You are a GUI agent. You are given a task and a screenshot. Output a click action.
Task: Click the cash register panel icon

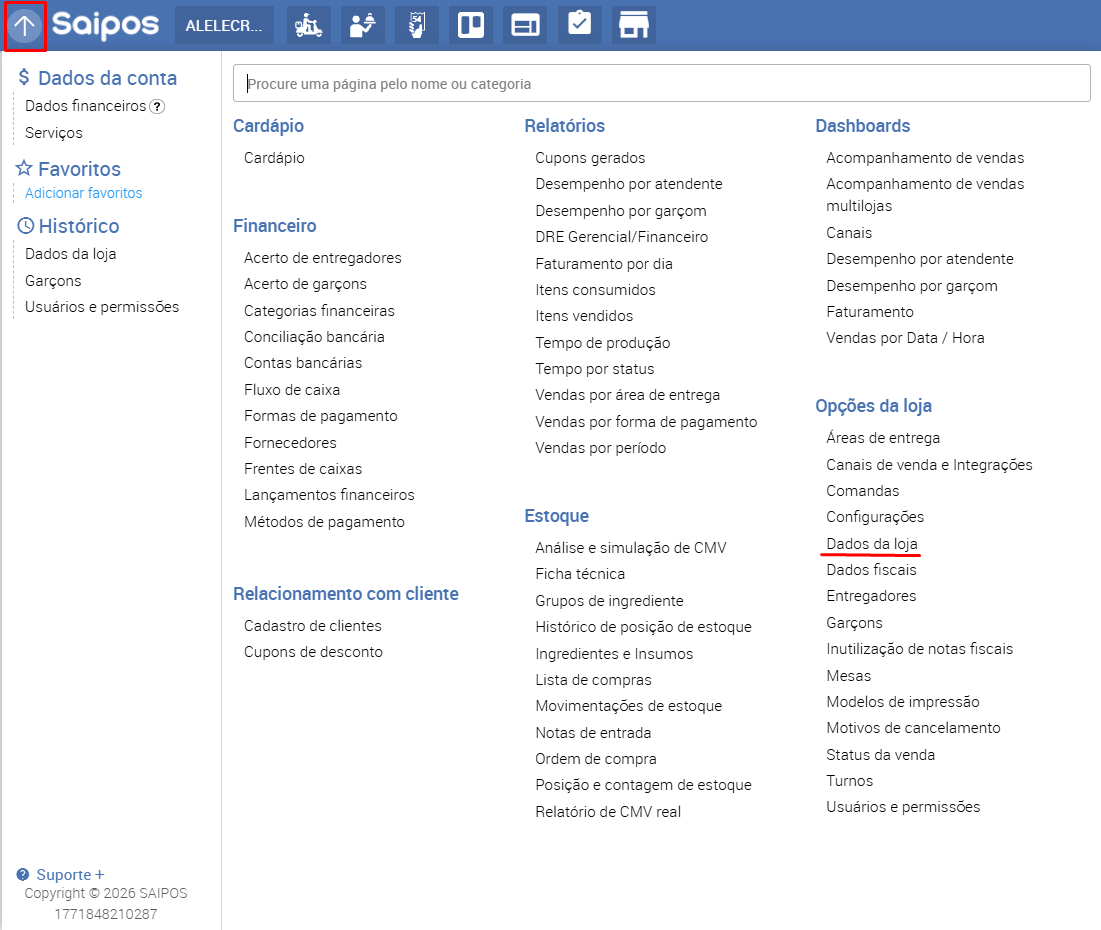pos(525,26)
